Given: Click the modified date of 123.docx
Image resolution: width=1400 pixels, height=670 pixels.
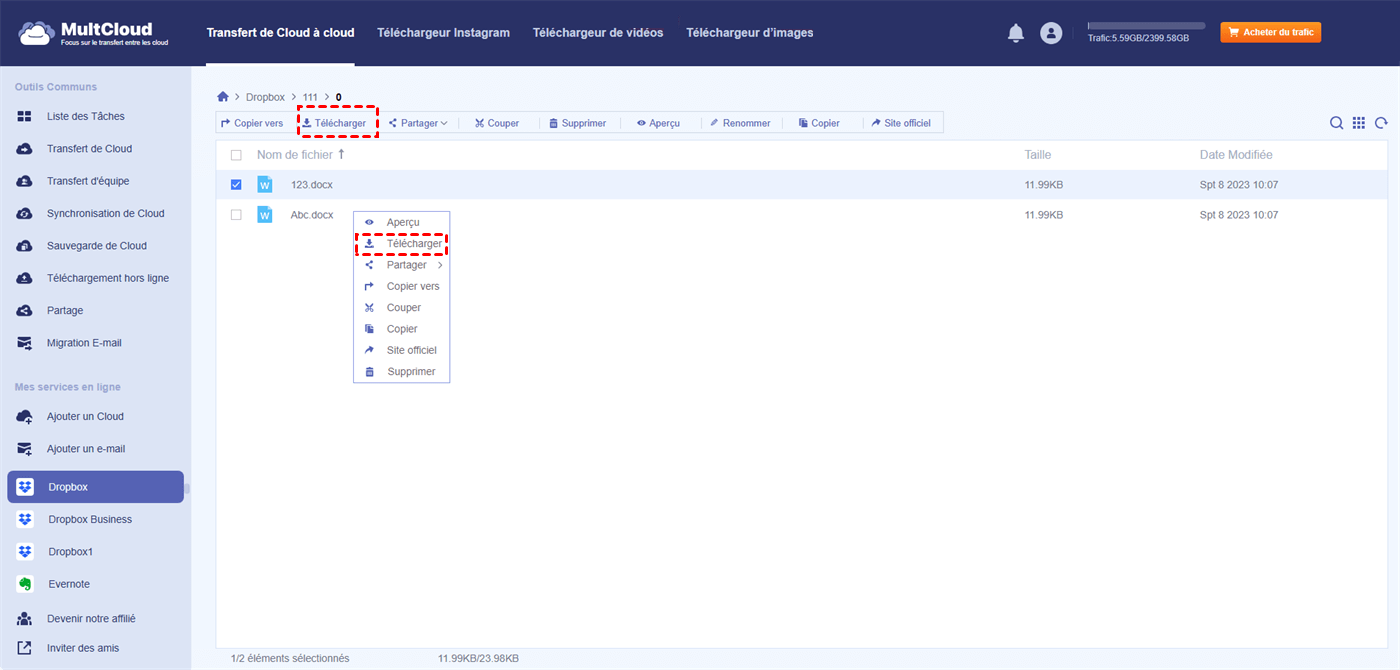Looking at the screenshot, I should 1239,185.
